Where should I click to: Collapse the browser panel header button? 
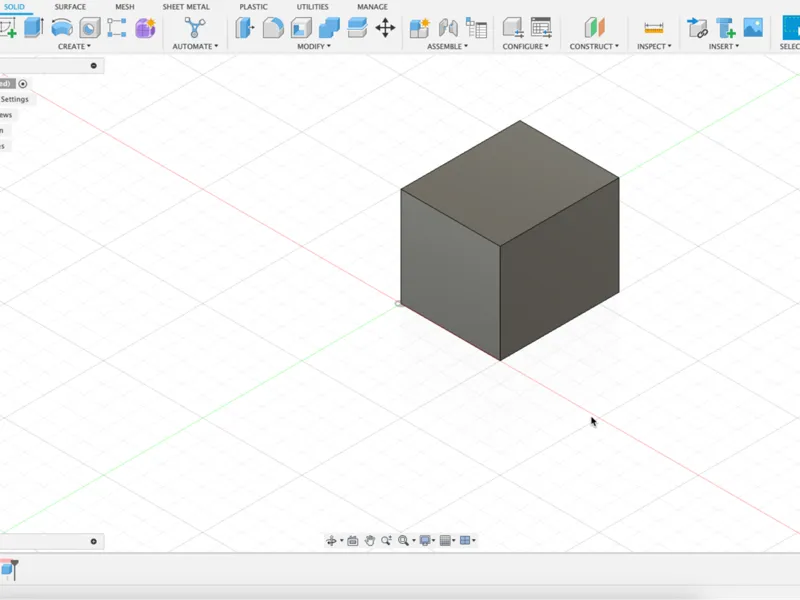coord(93,65)
